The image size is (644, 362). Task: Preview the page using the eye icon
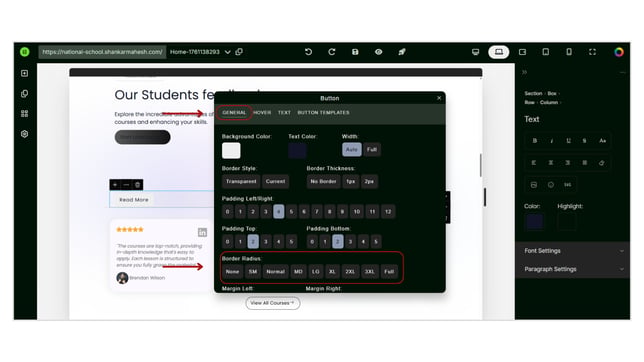(x=379, y=52)
